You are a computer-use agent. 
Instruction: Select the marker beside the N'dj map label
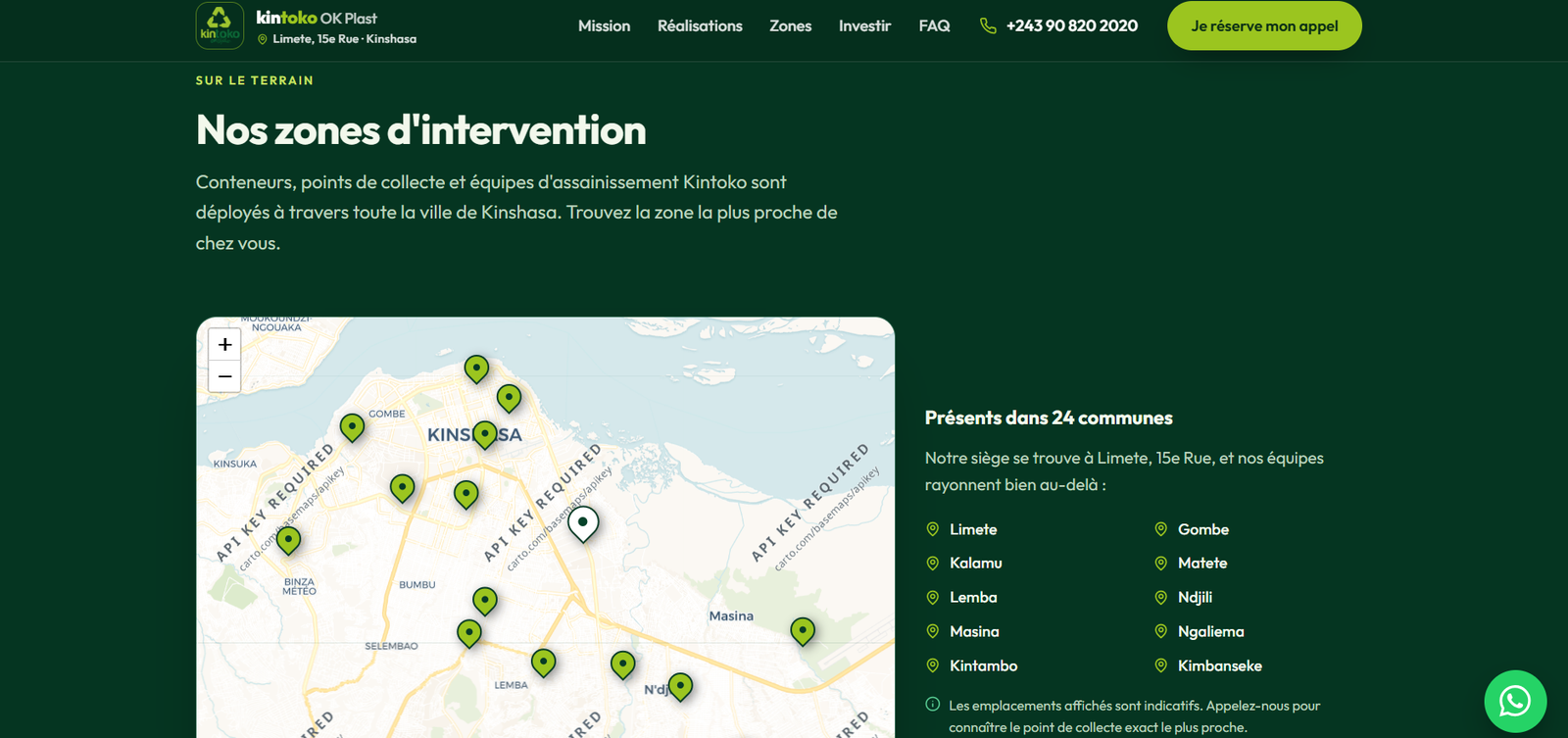coord(680,687)
